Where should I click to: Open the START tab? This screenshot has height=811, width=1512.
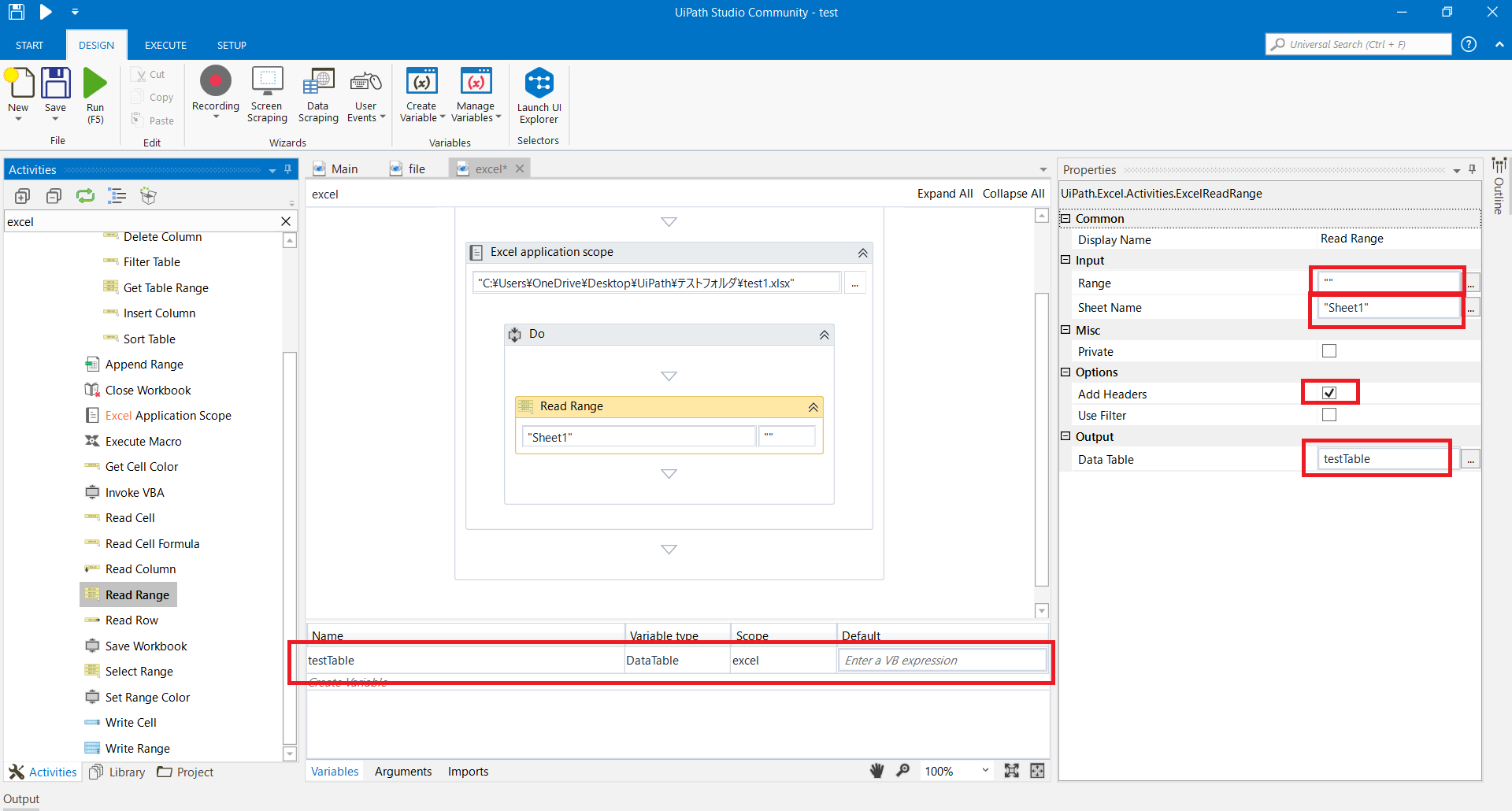[x=29, y=45]
